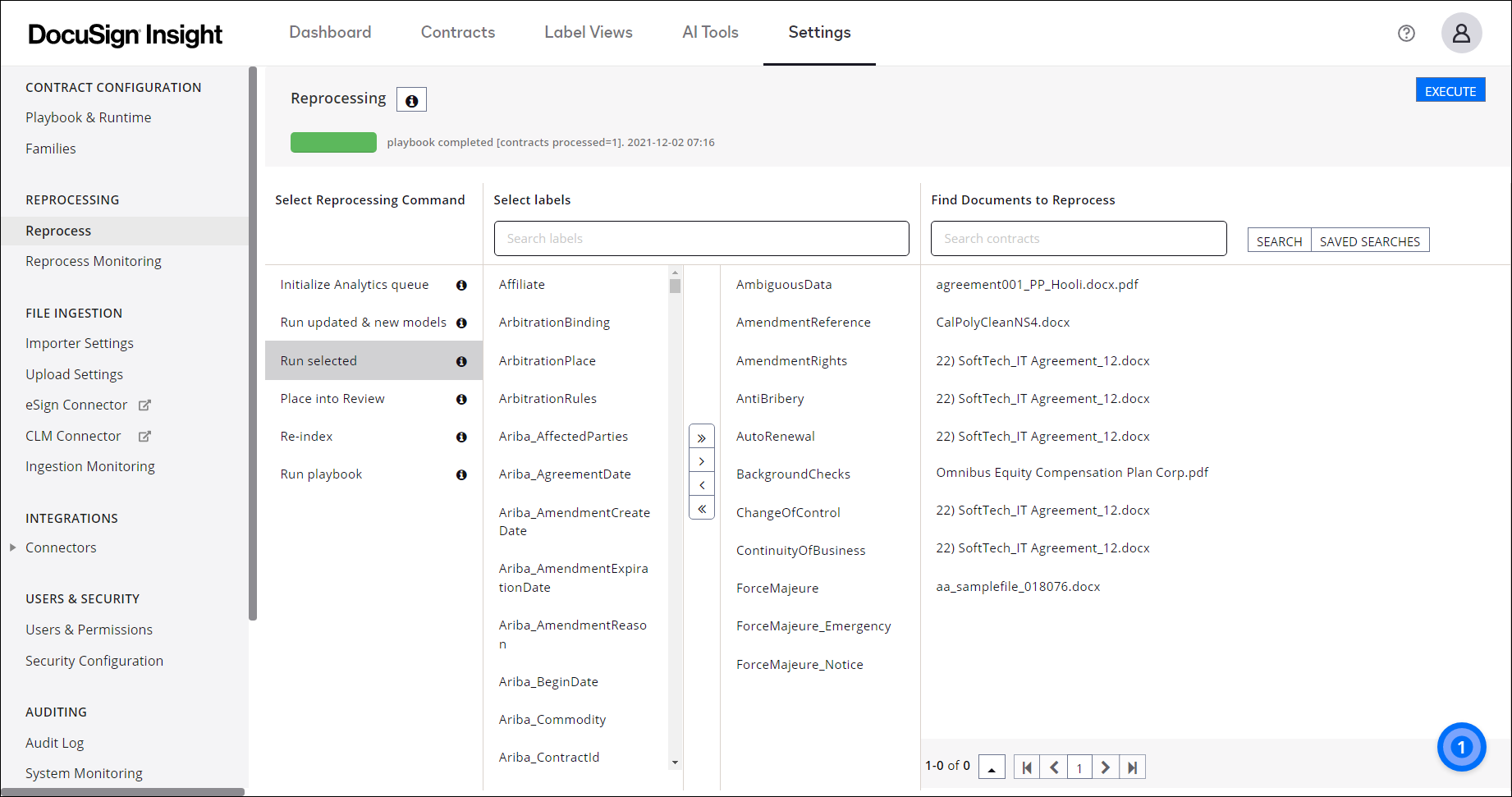Image resolution: width=1512 pixels, height=797 pixels.
Task: Click info icon next to Run playbook
Action: point(462,474)
